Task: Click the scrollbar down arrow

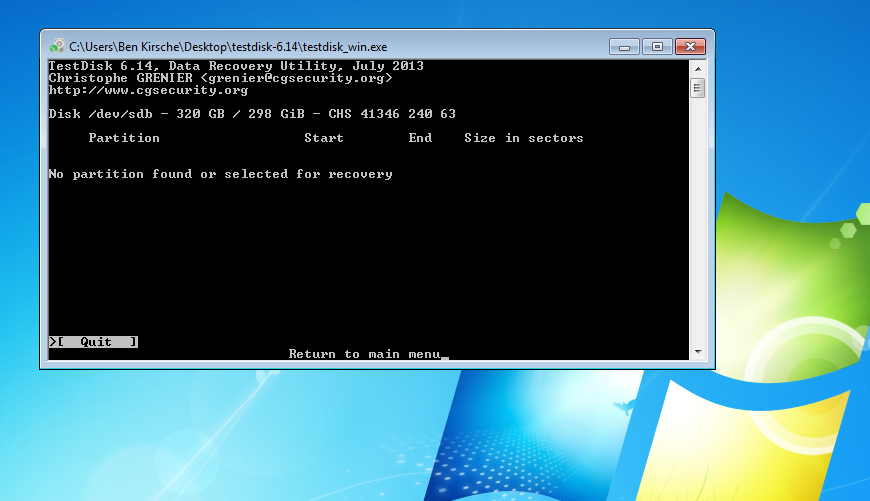Action: (x=698, y=352)
